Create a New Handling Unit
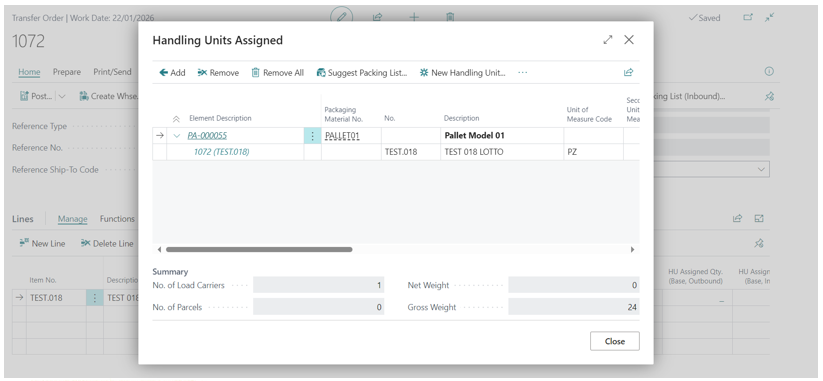The width and height of the screenshot is (823, 381). tap(462, 73)
